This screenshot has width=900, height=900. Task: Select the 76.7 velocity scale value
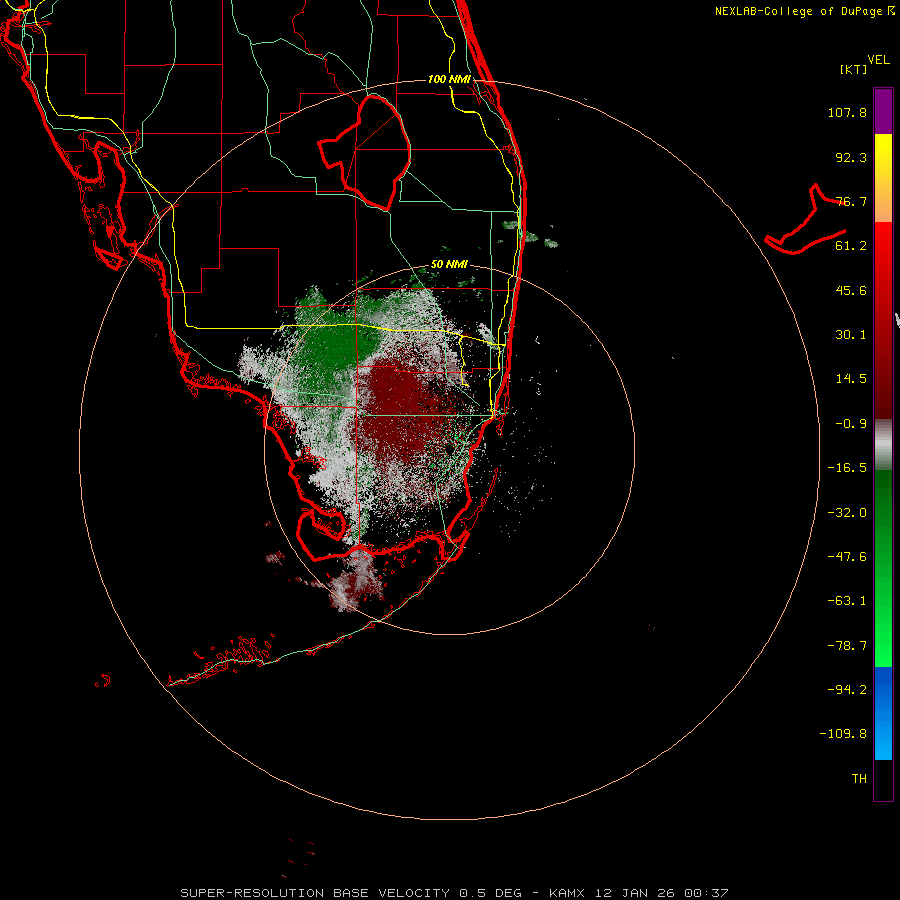pyautogui.click(x=851, y=201)
